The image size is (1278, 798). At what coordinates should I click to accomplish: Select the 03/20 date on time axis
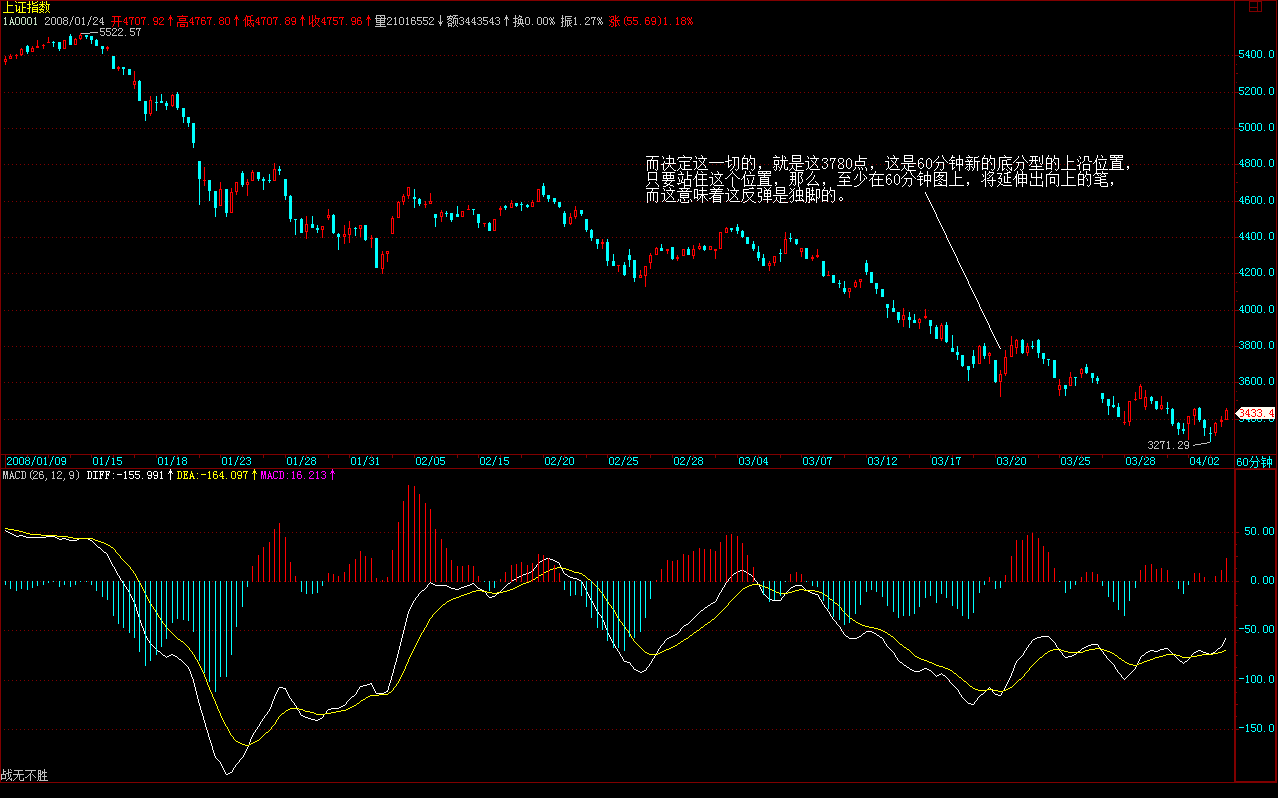pyautogui.click(x=1011, y=461)
